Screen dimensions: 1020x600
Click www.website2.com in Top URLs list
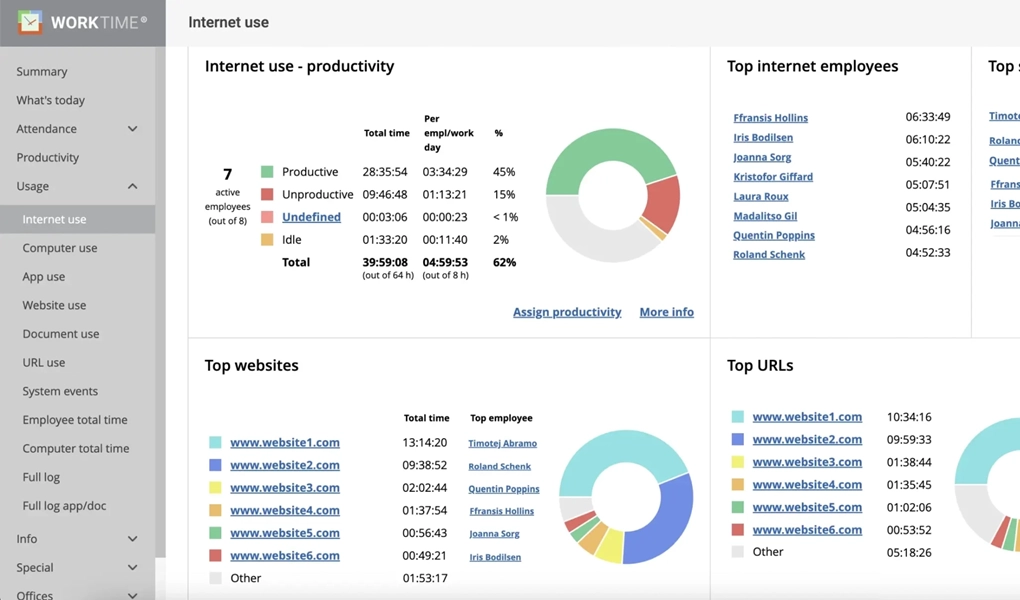coord(807,439)
